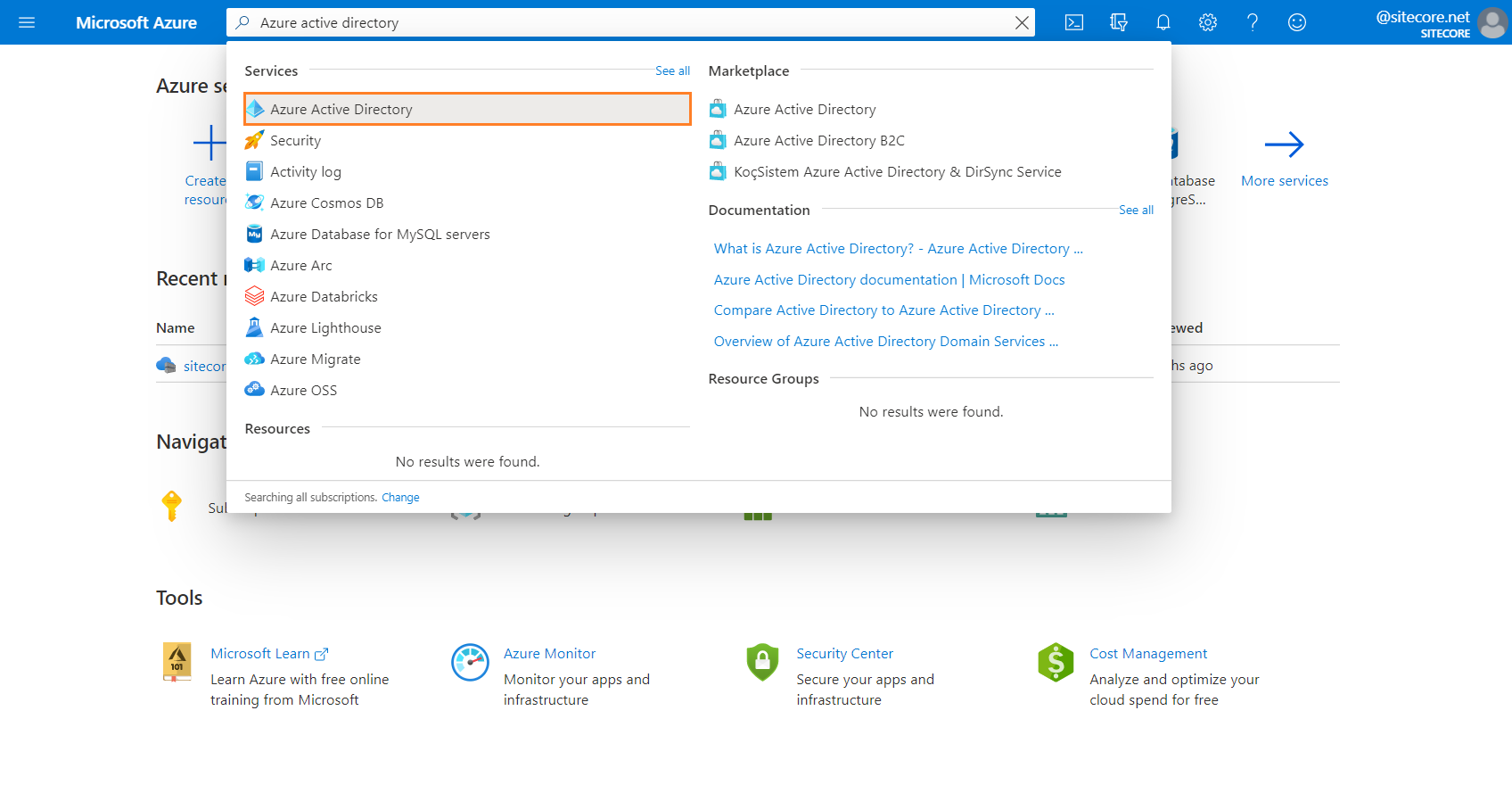Screen dimensions: 1512x785
Task: Select Azure Cosmos DB service result
Action: (467, 202)
